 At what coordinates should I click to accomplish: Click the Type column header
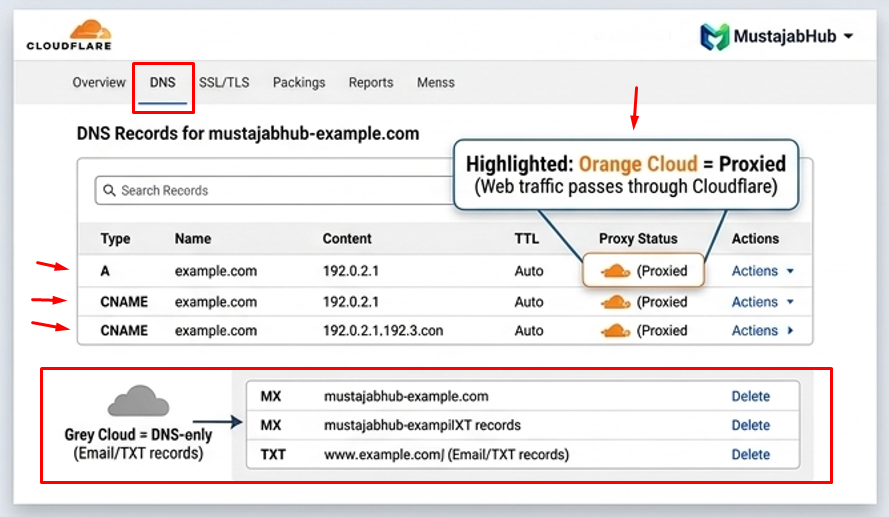pos(115,239)
